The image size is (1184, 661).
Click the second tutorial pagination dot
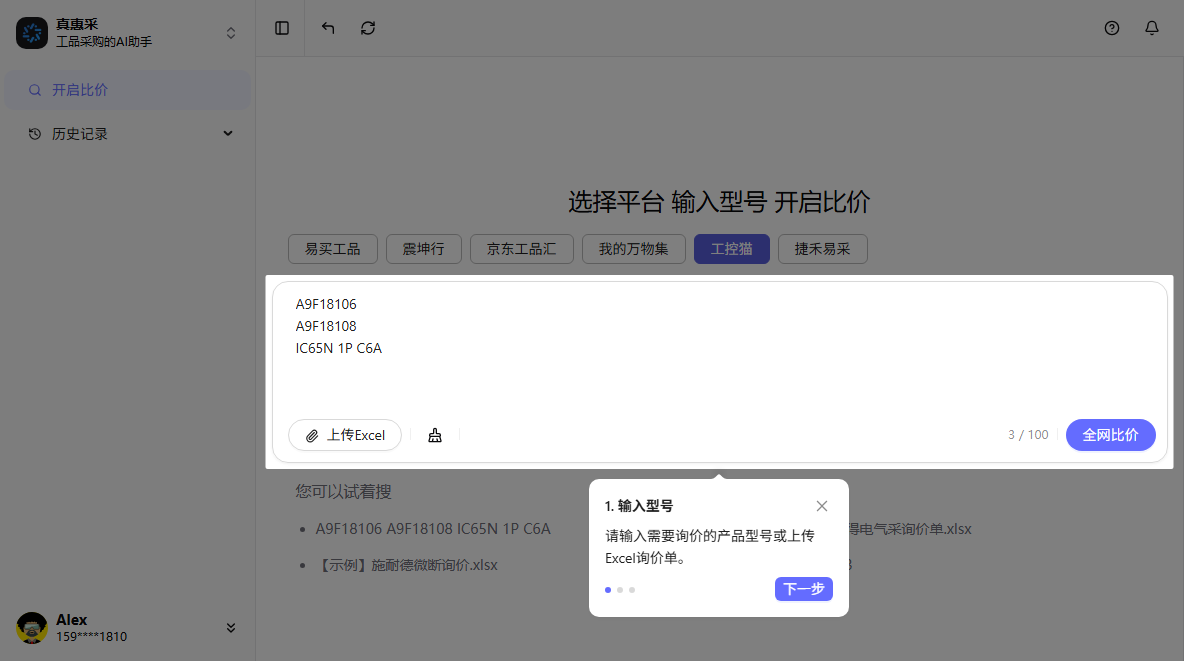619,590
